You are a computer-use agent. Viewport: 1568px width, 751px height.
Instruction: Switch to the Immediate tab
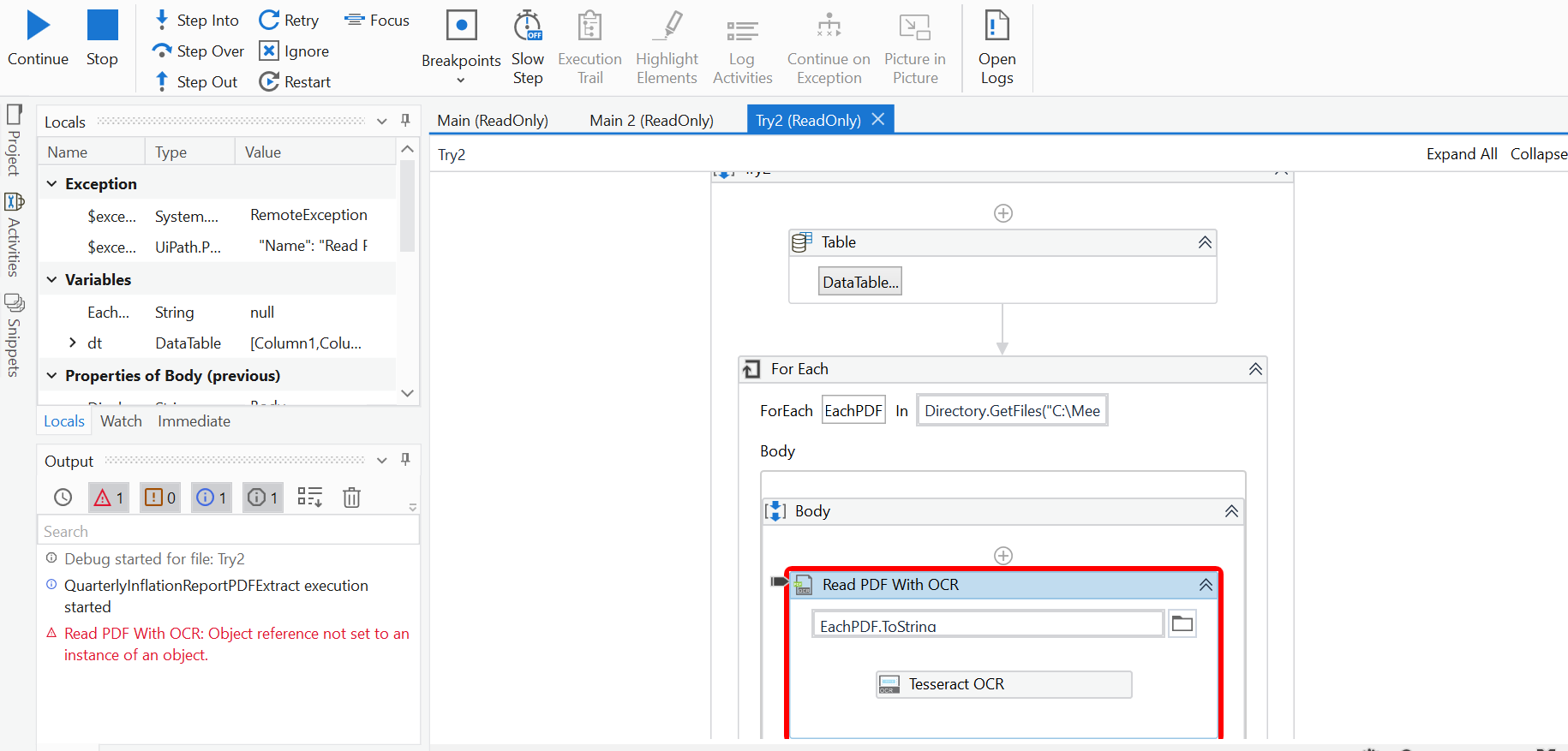point(194,420)
